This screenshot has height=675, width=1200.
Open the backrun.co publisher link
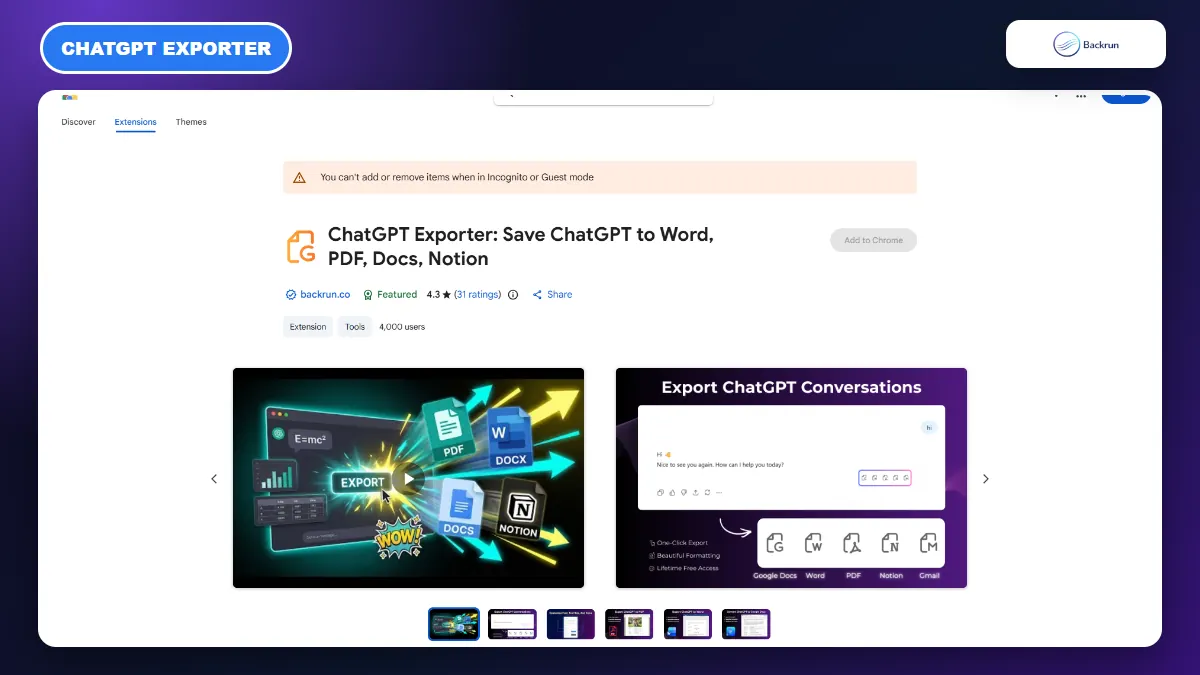[325, 295]
